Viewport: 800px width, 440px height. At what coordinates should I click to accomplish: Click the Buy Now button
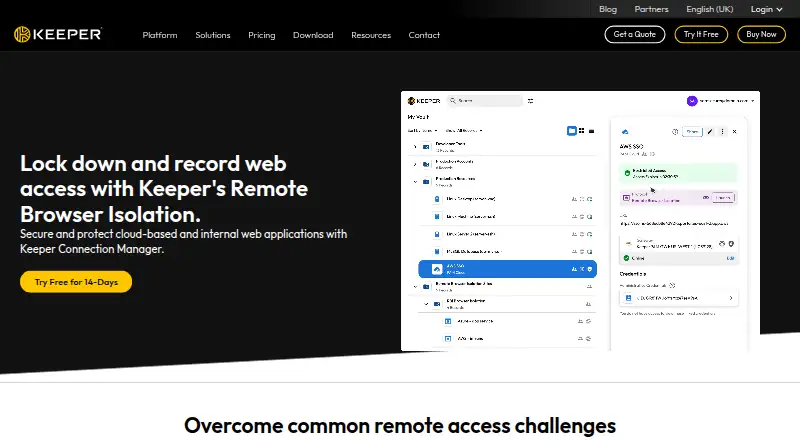click(x=761, y=34)
